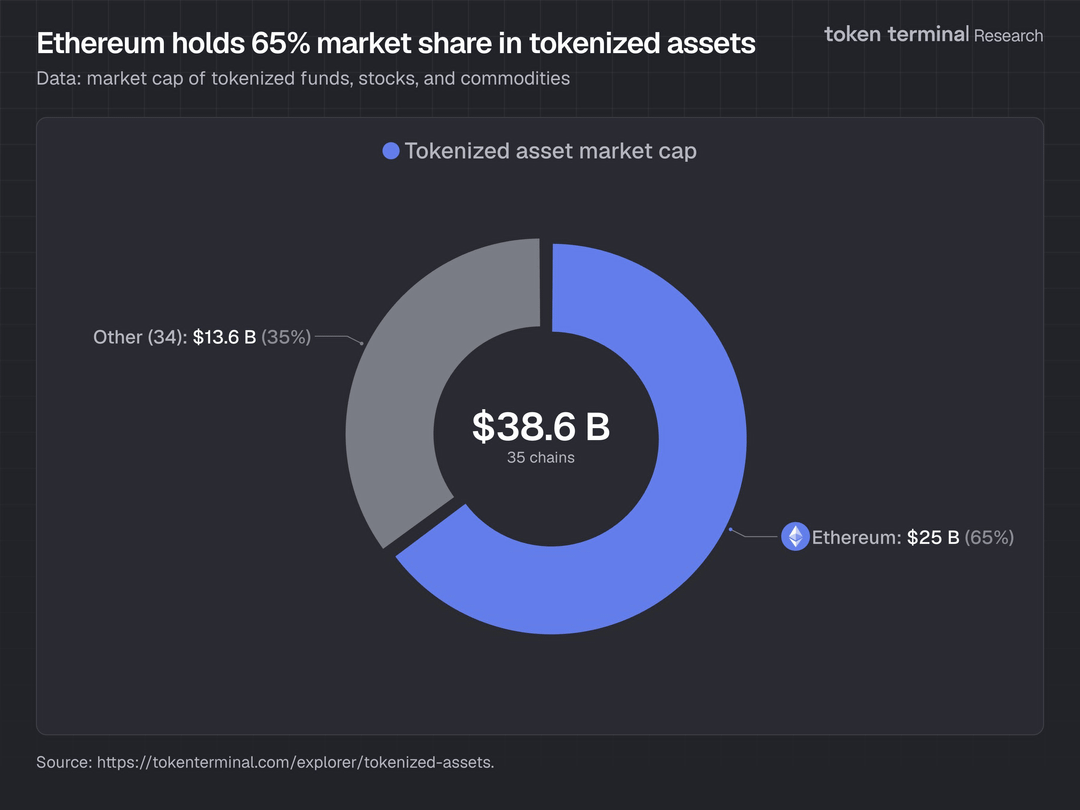The height and width of the screenshot is (810, 1080).
Task: Click the token terminal logo text
Action: [896, 34]
